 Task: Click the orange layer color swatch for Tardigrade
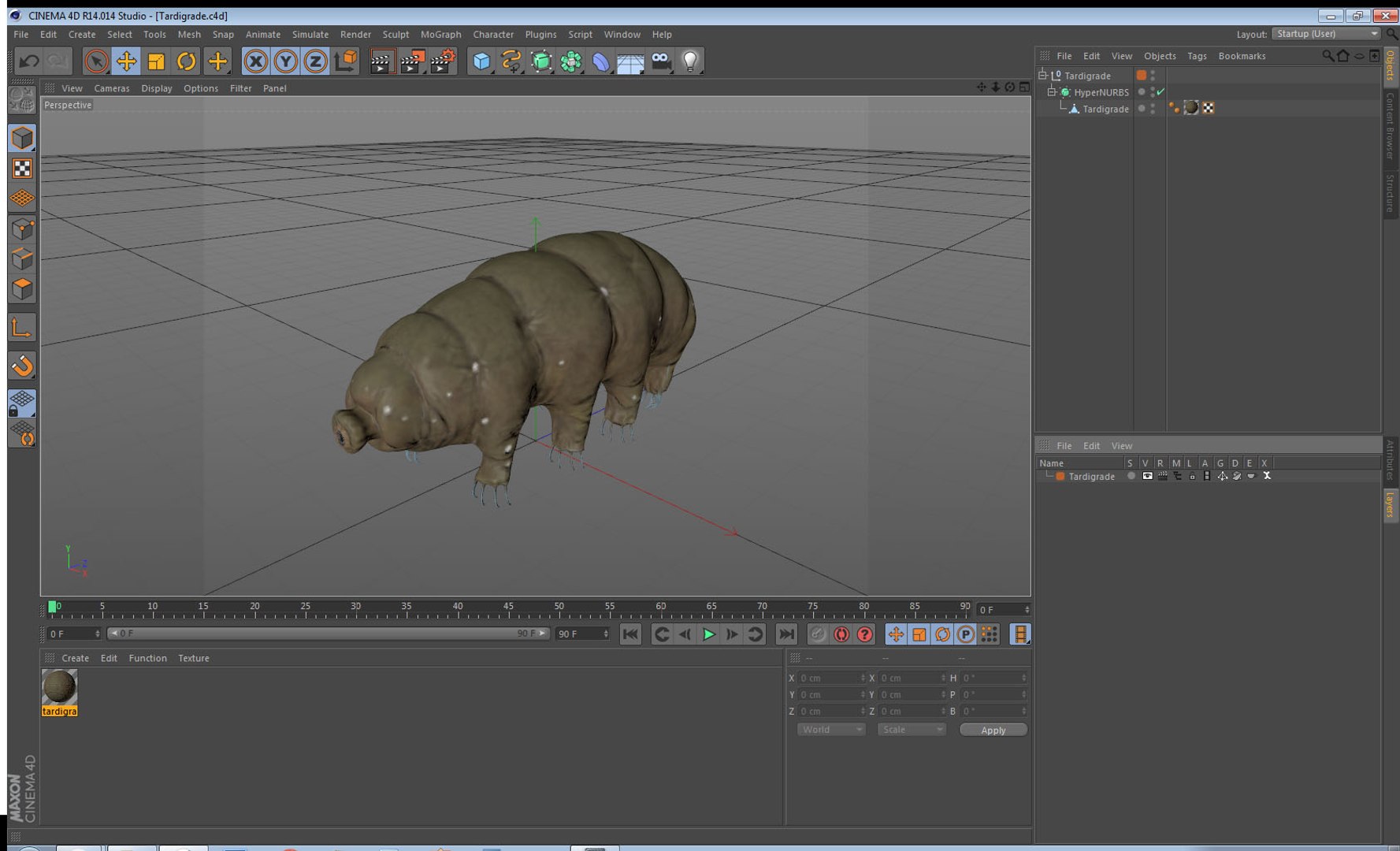tap(1060, 476)
